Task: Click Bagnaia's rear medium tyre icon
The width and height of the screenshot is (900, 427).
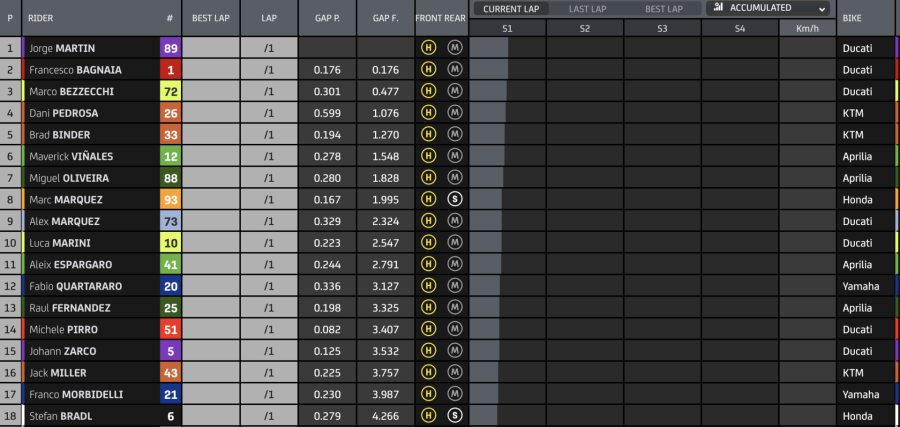Action: (455, 70)
